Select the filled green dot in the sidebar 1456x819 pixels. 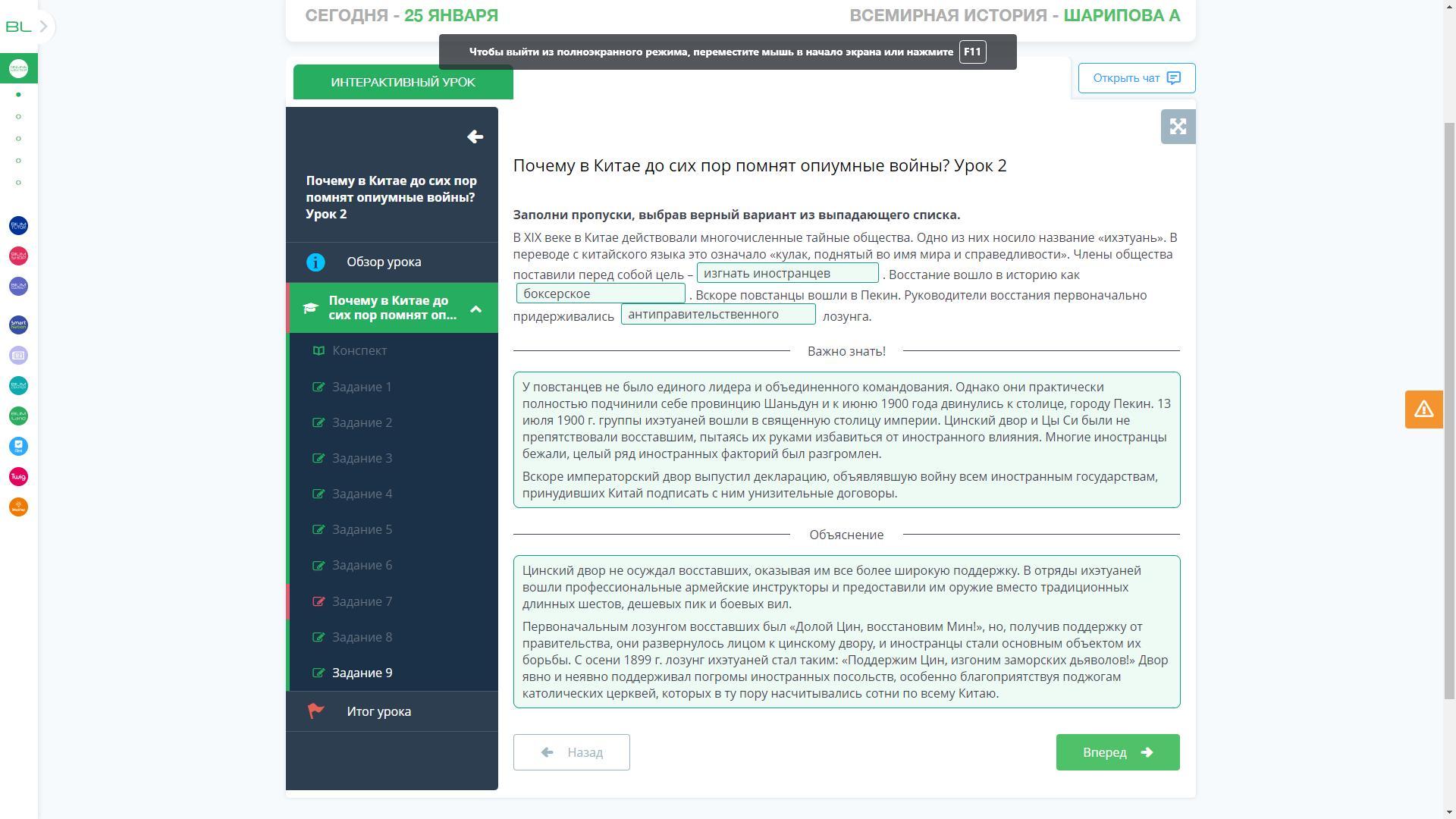point(18,95)
